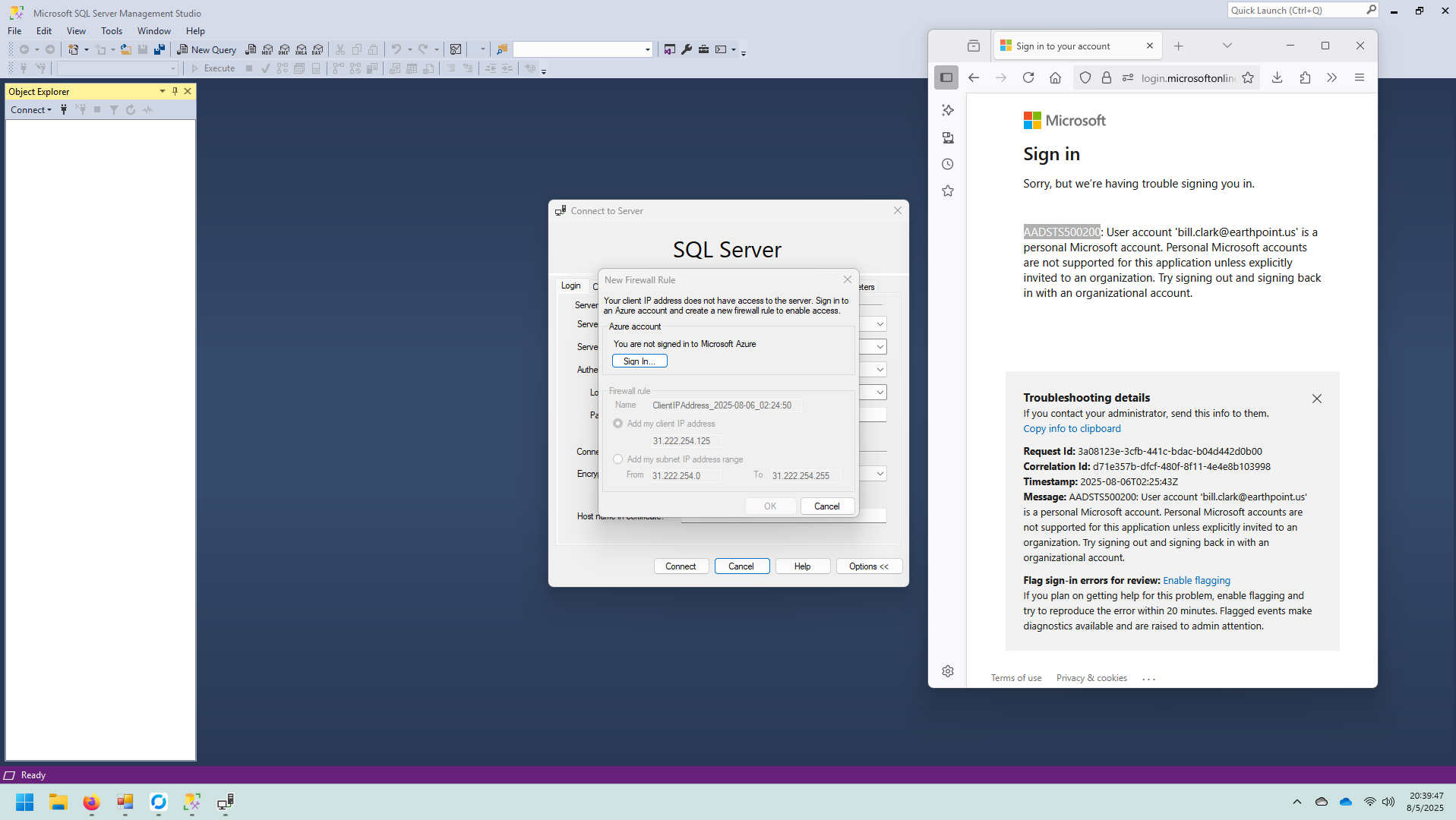The width and height of the screenshot is (1456, 820).
Task: Click the Activity Monitor icon
Action: pos(456,49)
